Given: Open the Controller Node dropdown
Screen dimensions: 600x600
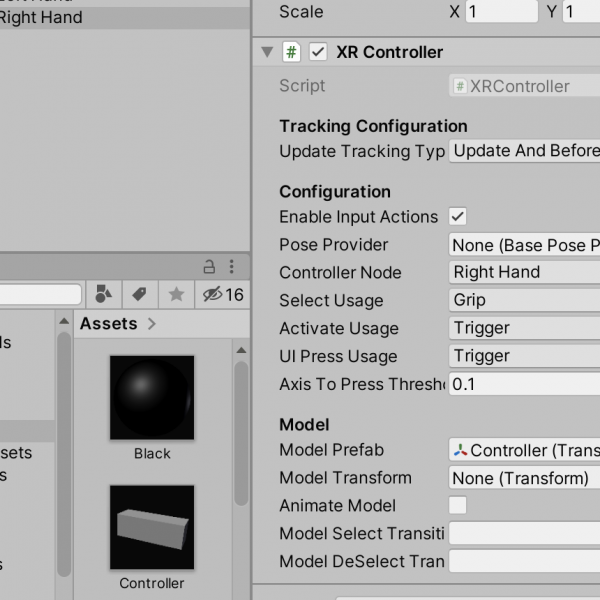Looking at the screenshot, I should click(x=524, y=272).
